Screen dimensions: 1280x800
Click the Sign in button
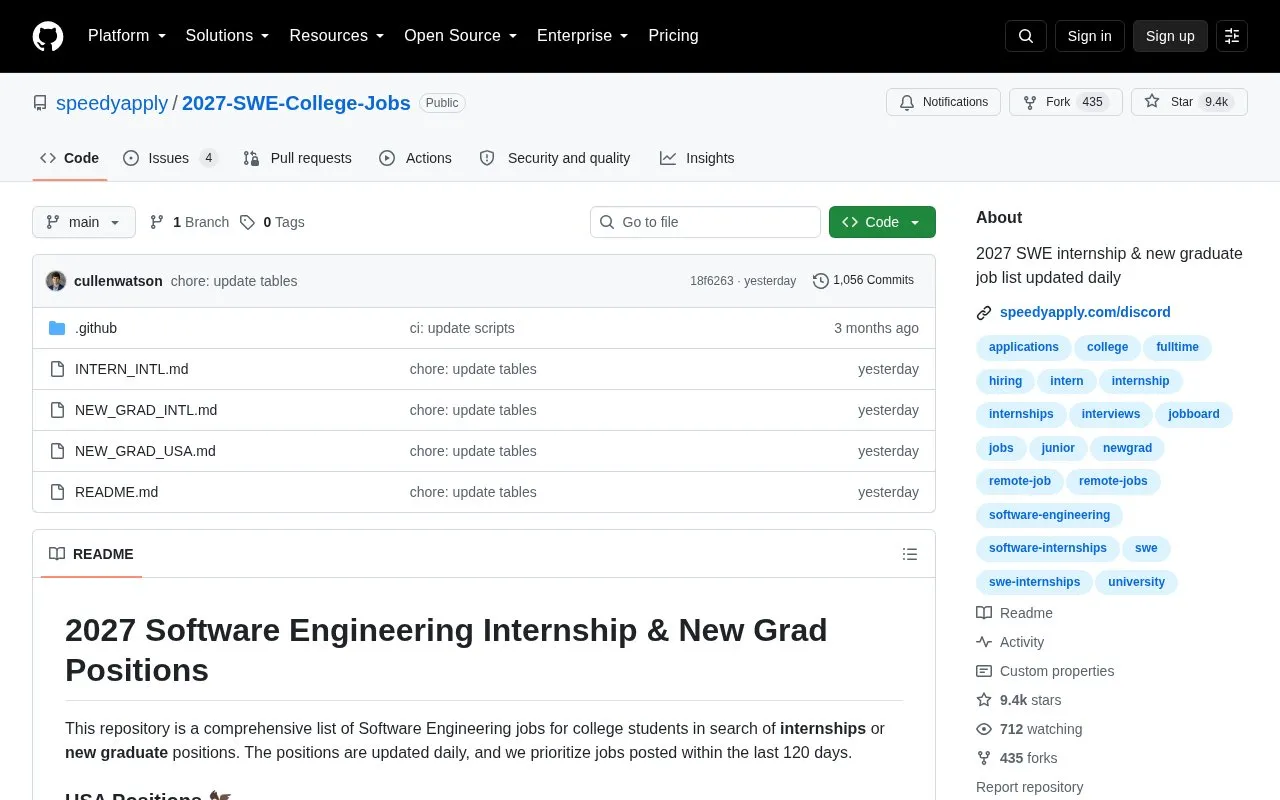tap(1089, 36)
